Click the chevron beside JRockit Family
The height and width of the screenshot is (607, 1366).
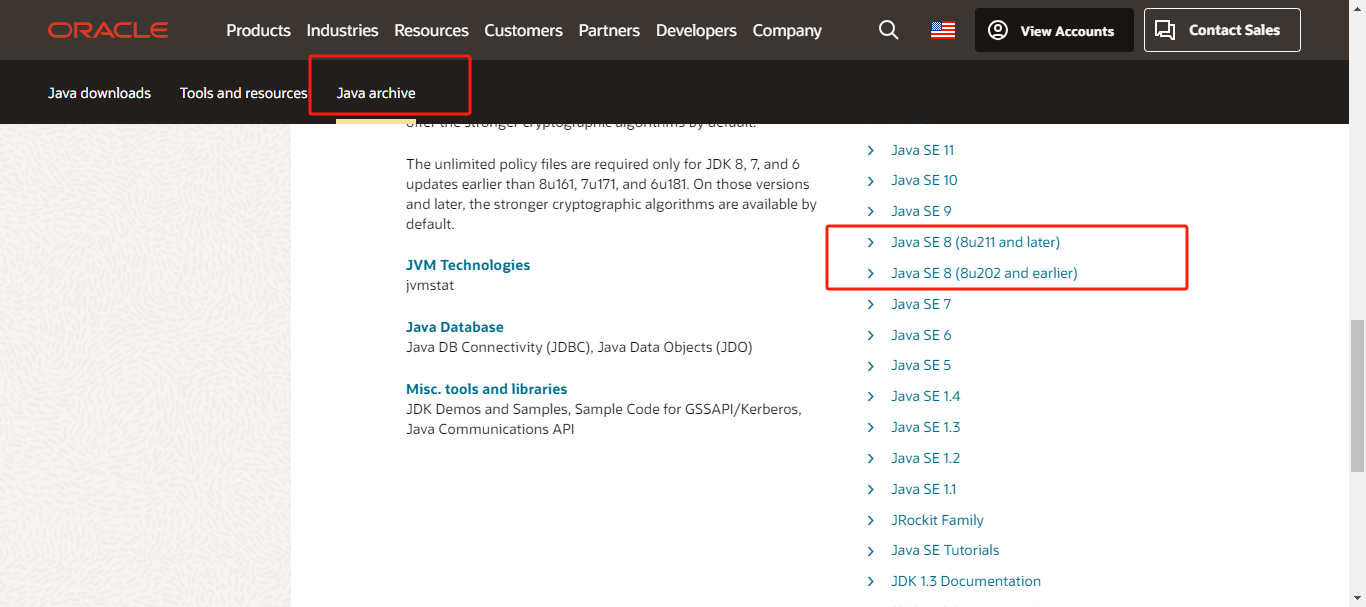tap(871, 520)
